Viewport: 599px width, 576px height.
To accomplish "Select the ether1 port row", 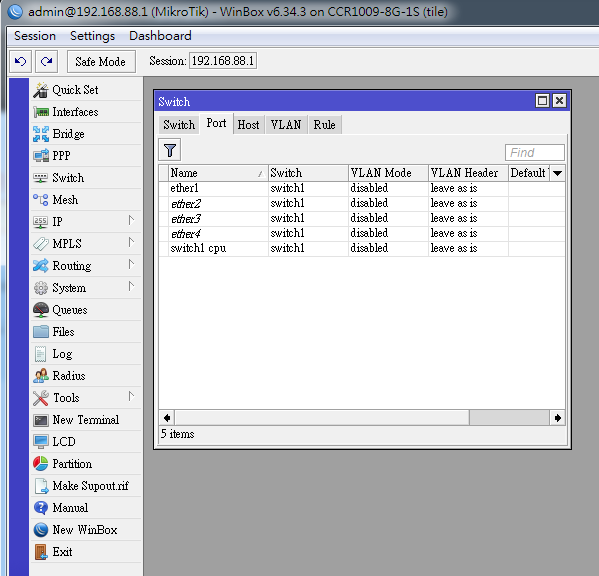I will click(362, 188).
